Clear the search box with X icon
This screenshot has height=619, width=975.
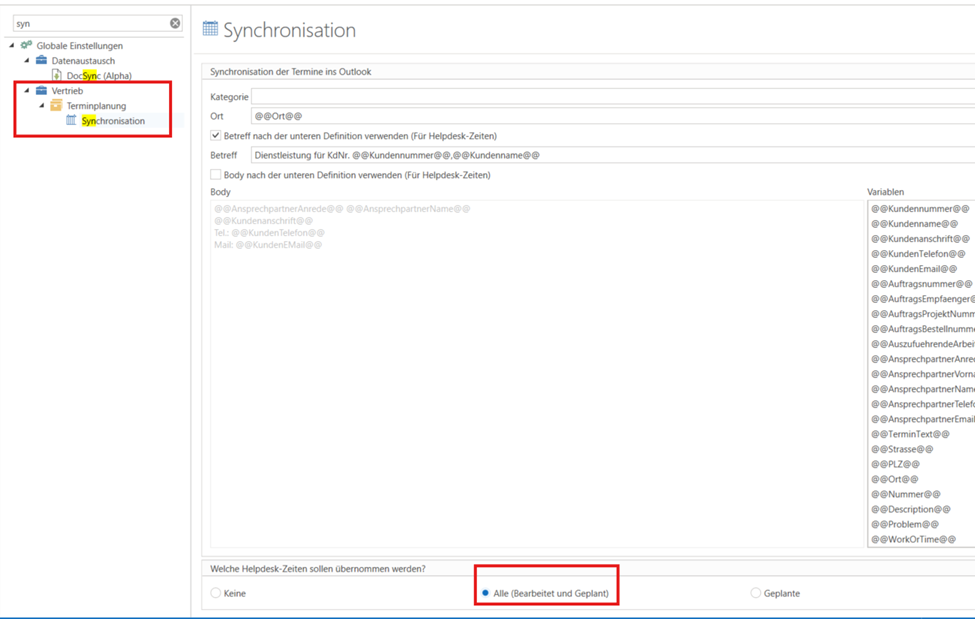[175, 23]
